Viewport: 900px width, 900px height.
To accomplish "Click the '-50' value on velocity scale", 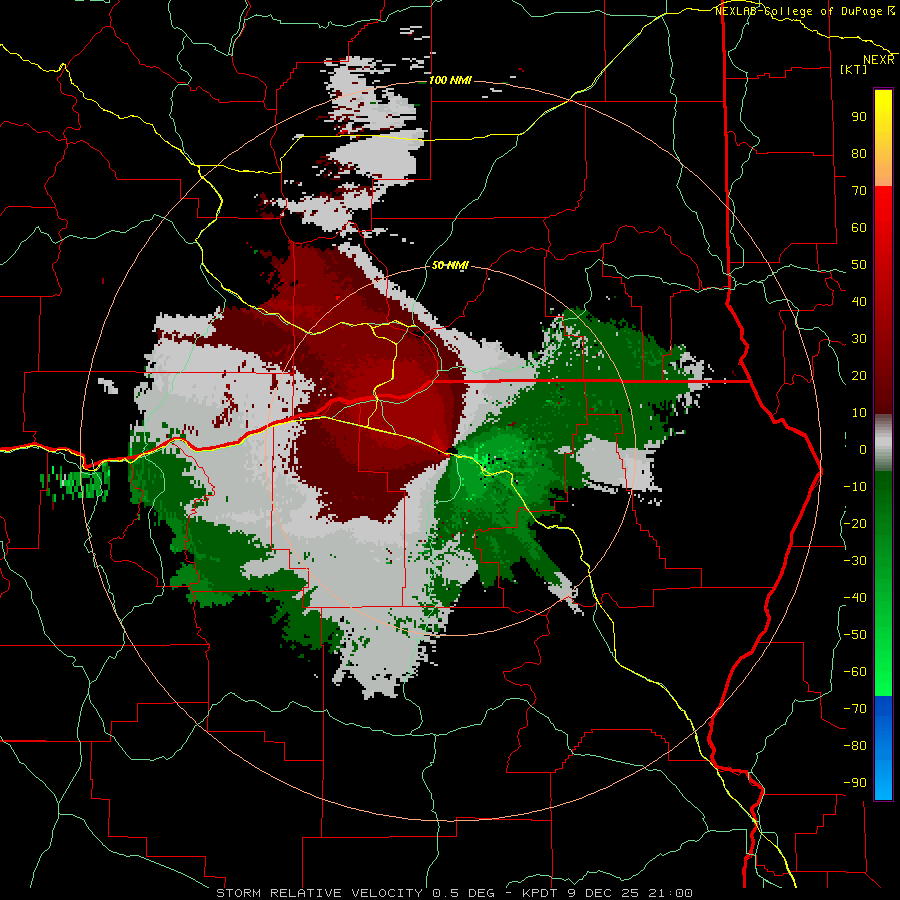I will (x=855, y=635).
